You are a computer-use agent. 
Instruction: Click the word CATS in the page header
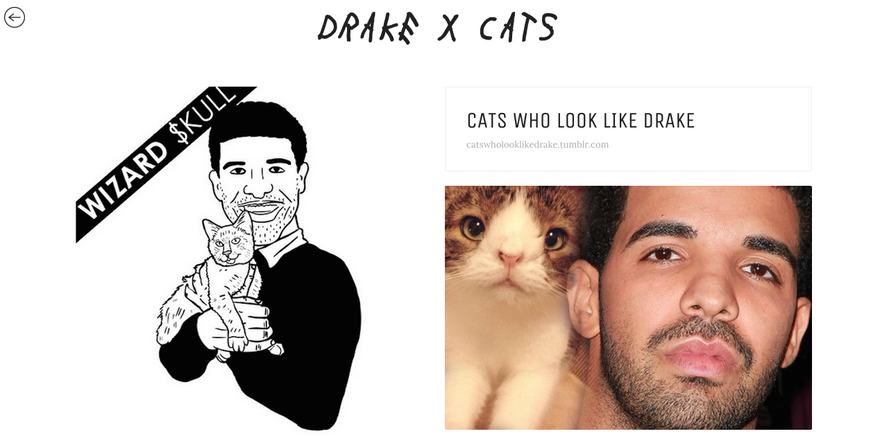pos(517,27)
